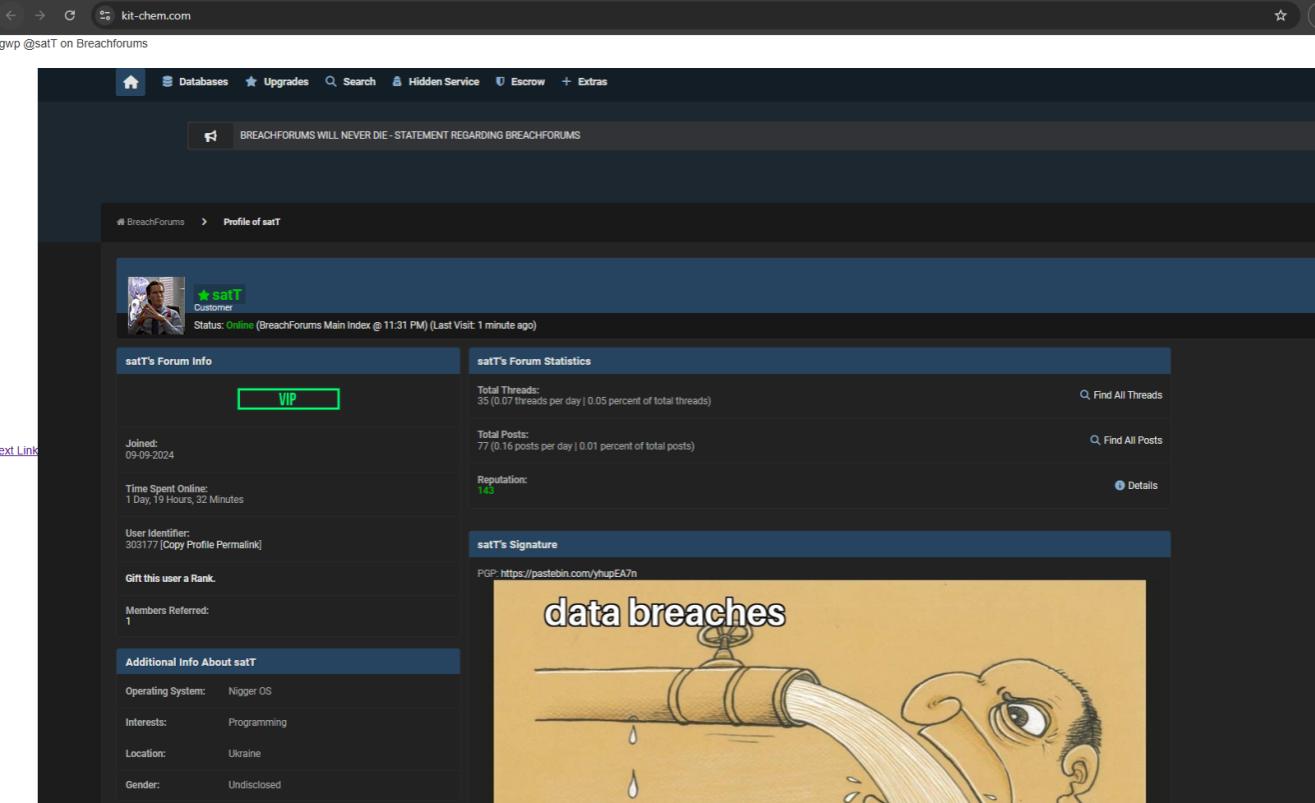Bookmark this page with the star icon
1315x803 pixels.
[1280, 15]
